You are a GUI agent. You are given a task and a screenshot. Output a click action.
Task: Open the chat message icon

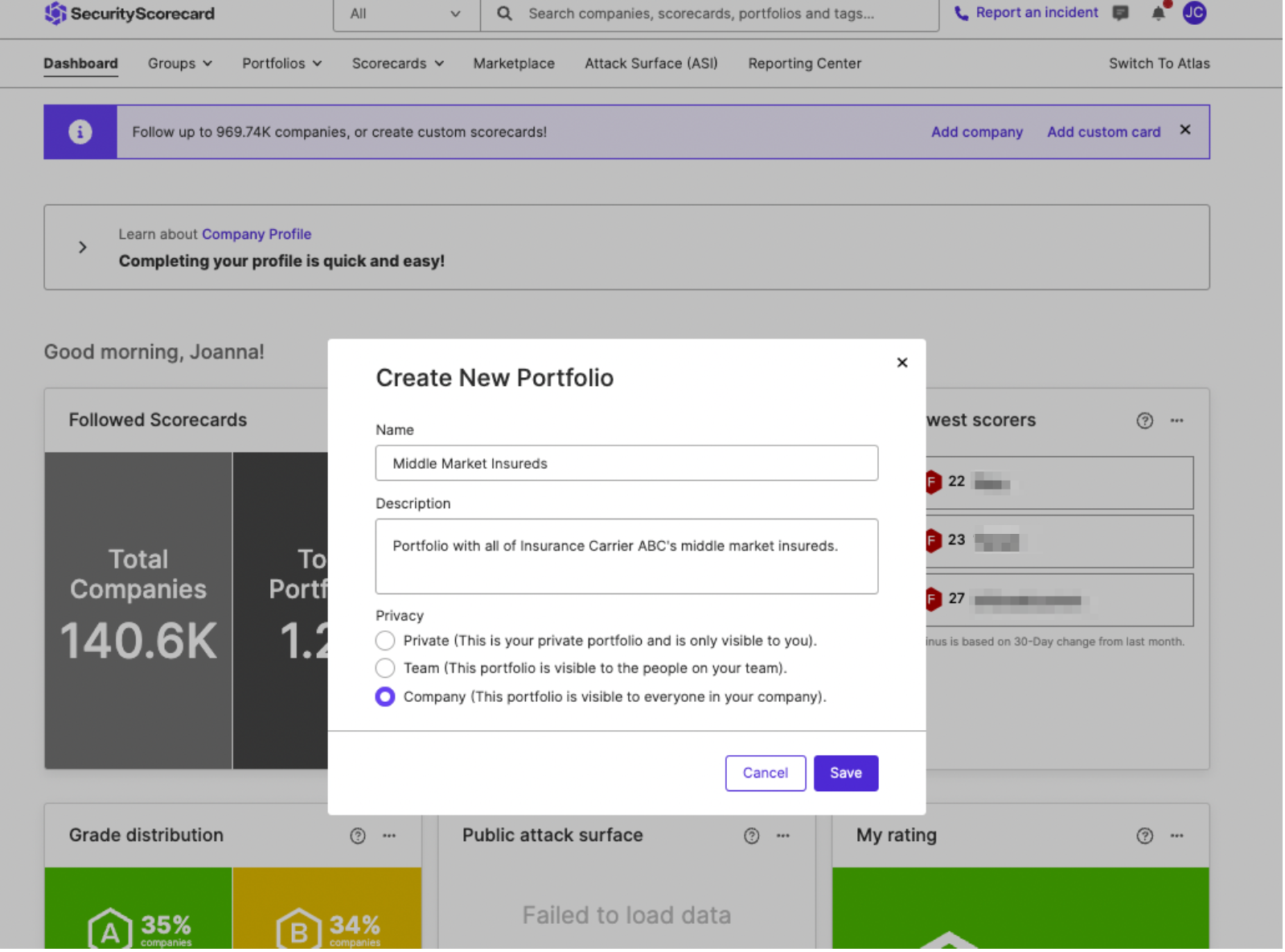click(1120, 13)
